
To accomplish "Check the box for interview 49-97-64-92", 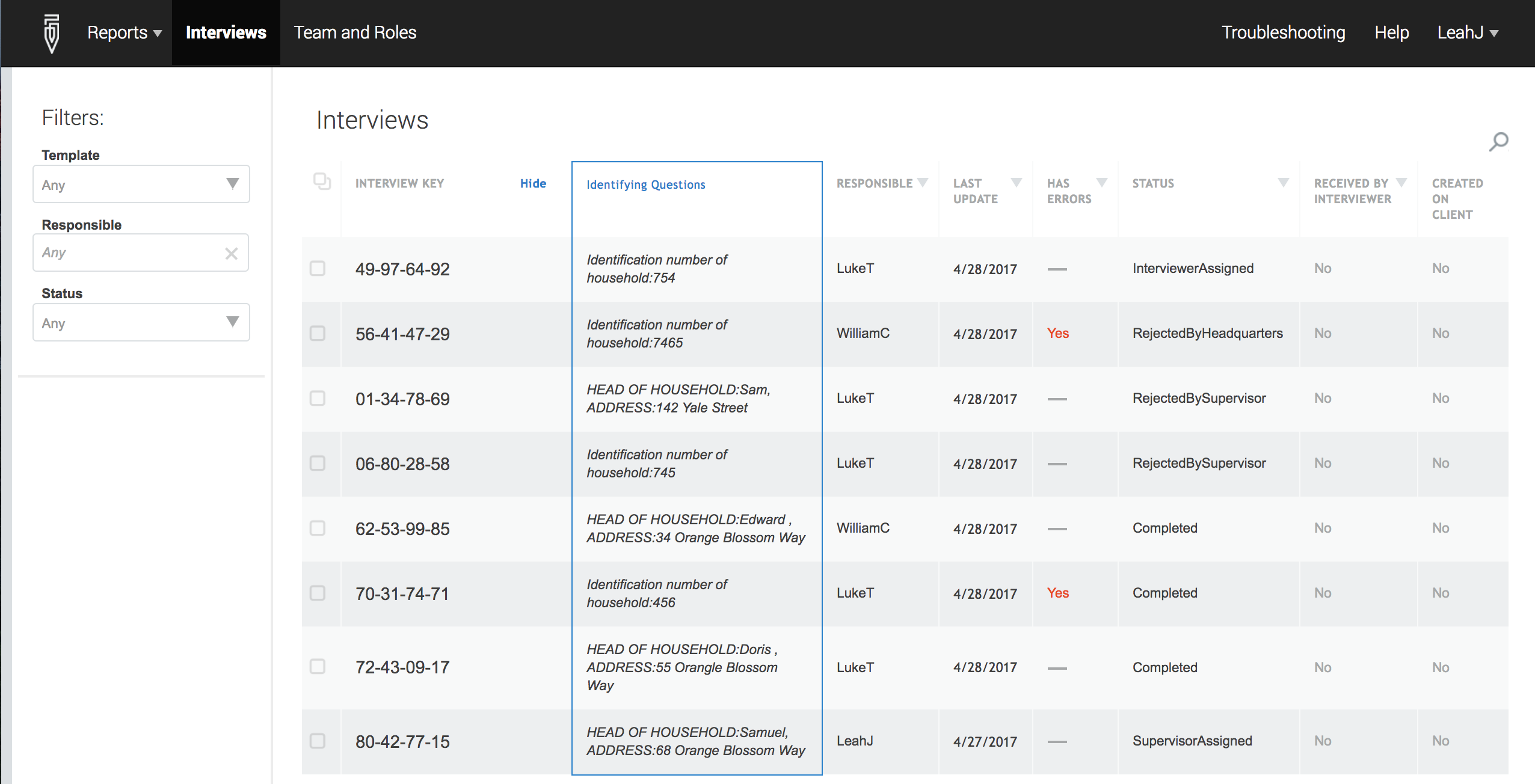I will pyautogui.click(x=318, y=268).
